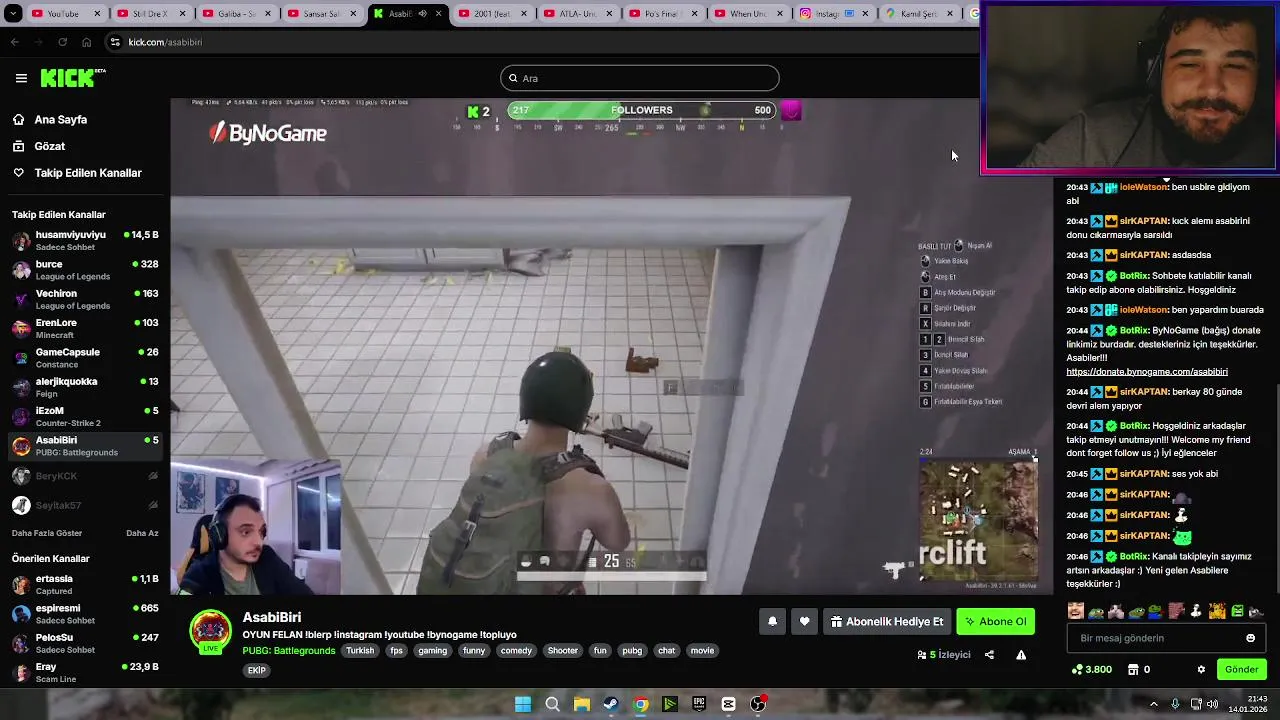Click the browser back arrow
Viewport: 1280px width, 720px height.
coord(14,42)
